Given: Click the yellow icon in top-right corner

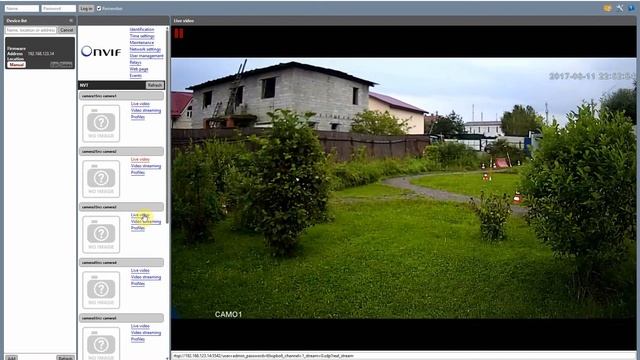Looking at the screenshot, I should point(607,8).
